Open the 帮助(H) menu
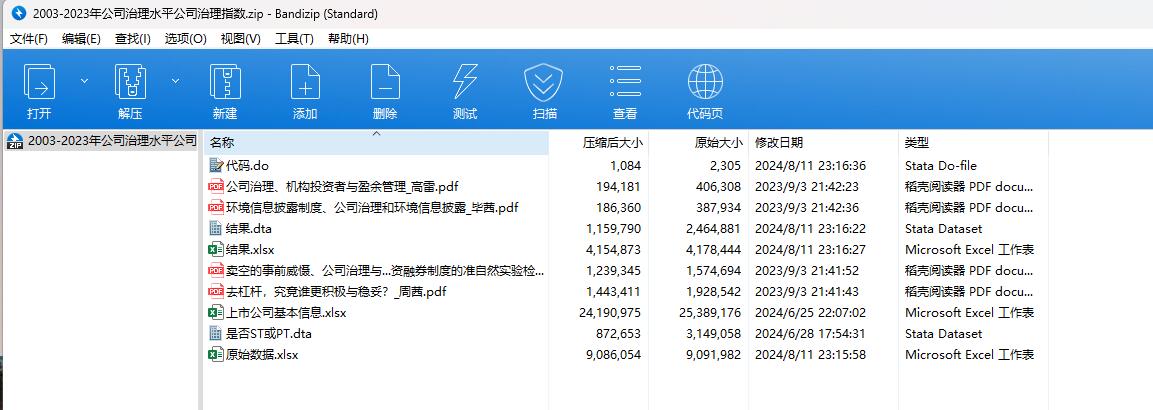This screenshot has width=1153, height=410. pos(349,39)
